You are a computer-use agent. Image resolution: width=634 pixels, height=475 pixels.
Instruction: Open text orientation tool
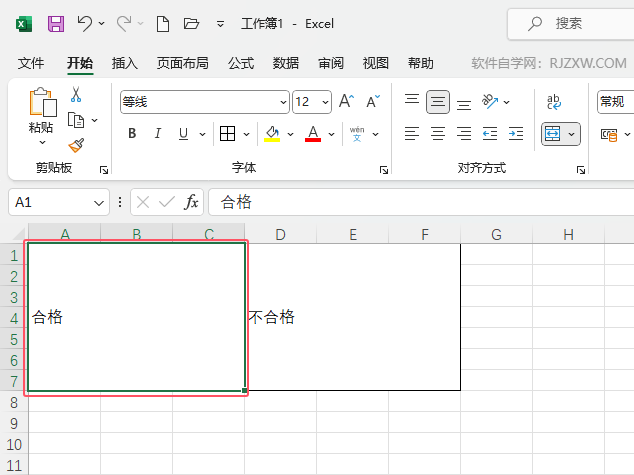pyautogui.click(x=490, y=101)
